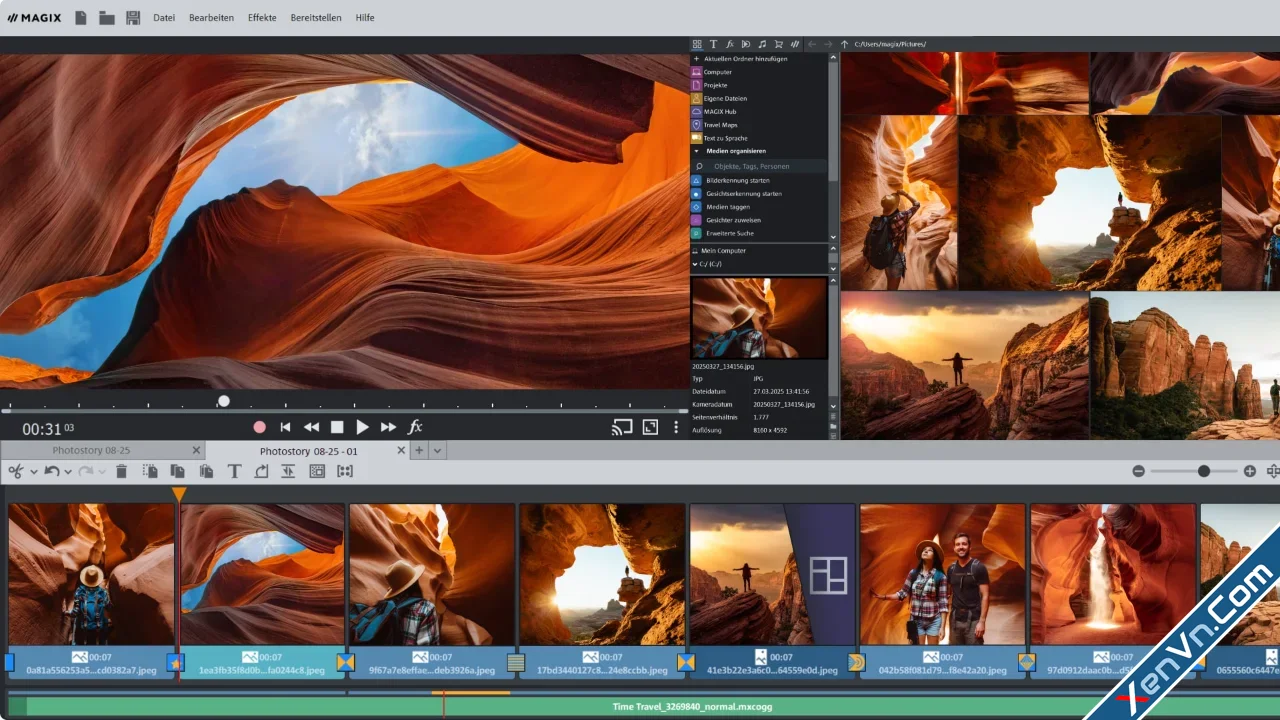Open the music note audio tab in media pool
The image size is (1280, 720).
(x=762, y=44)
